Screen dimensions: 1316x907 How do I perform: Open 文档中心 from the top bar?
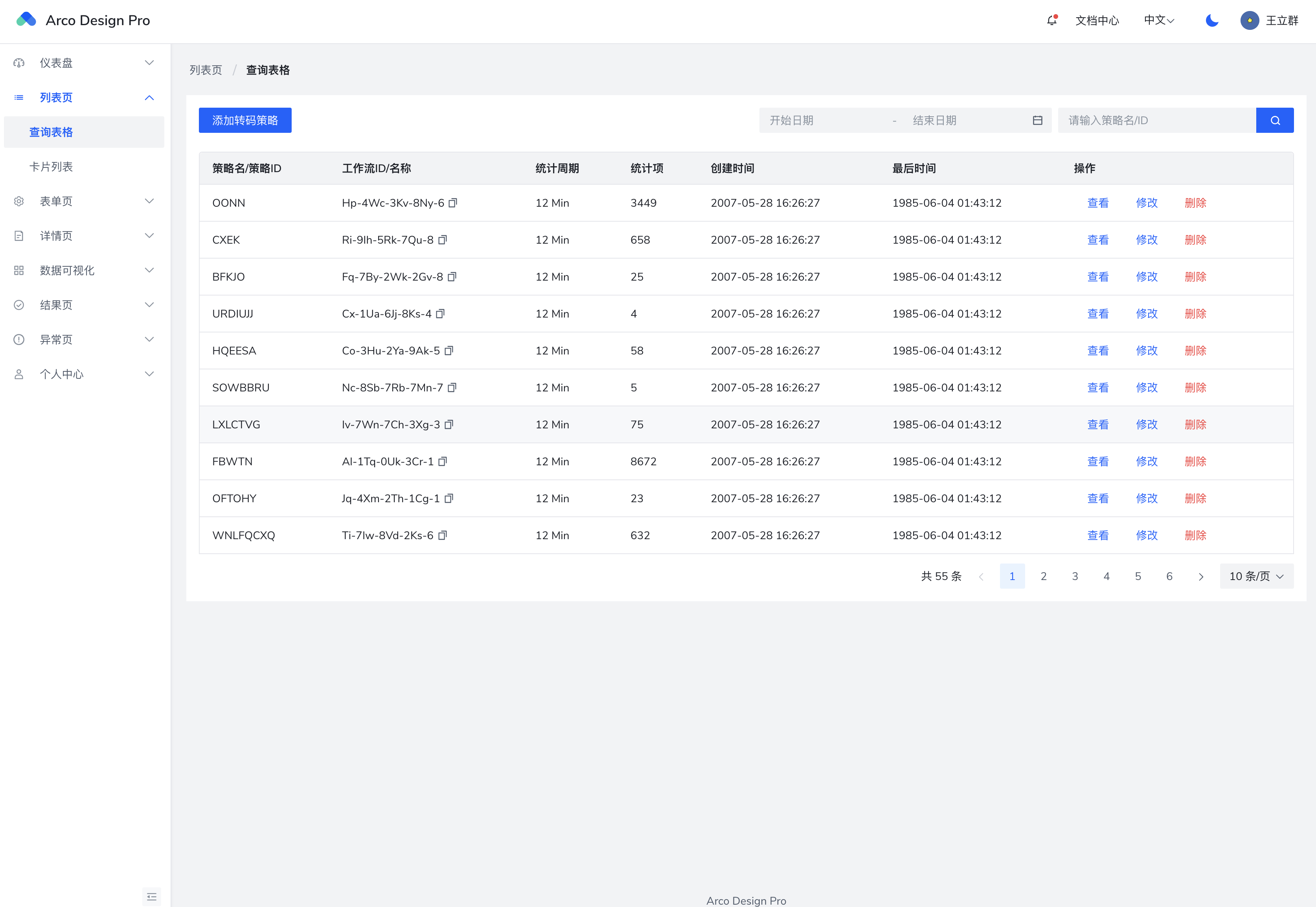1097,20
